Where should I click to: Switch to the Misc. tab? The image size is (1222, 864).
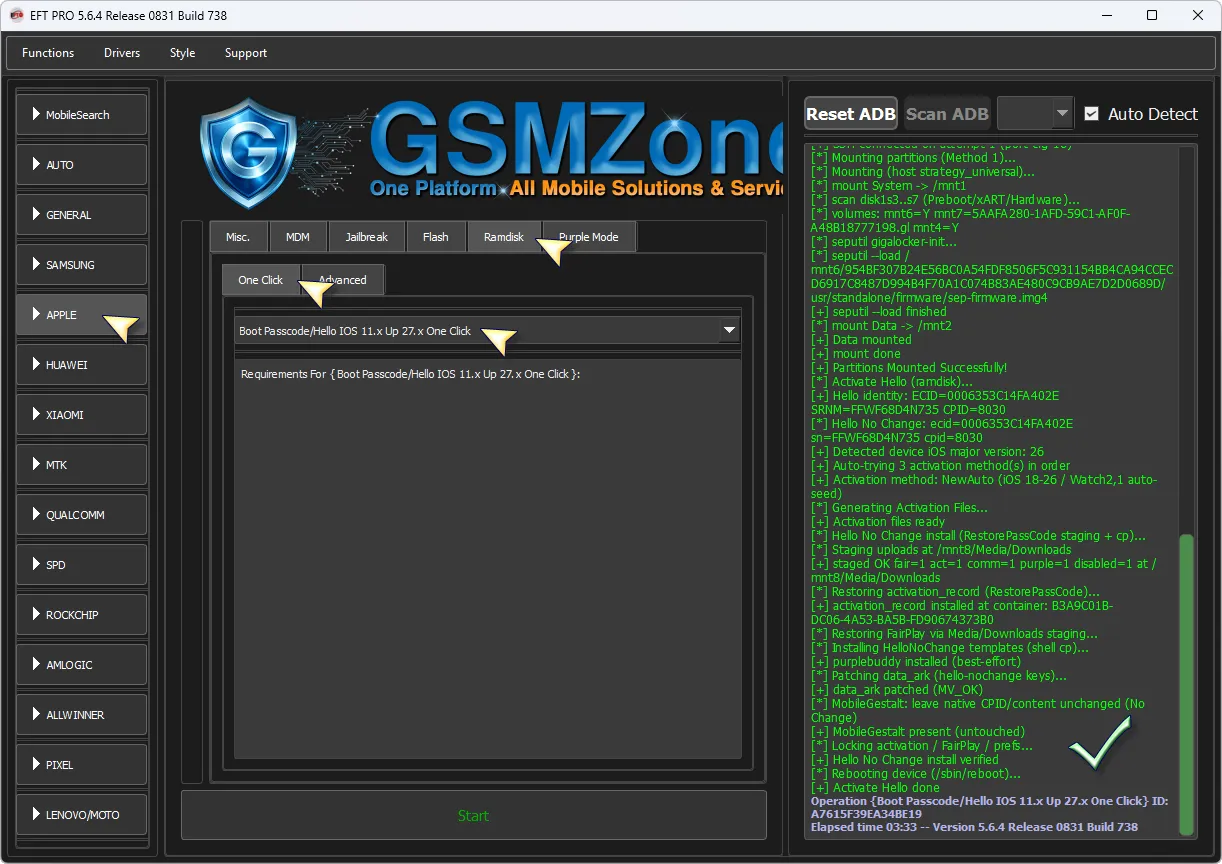[x=238, y=237]
